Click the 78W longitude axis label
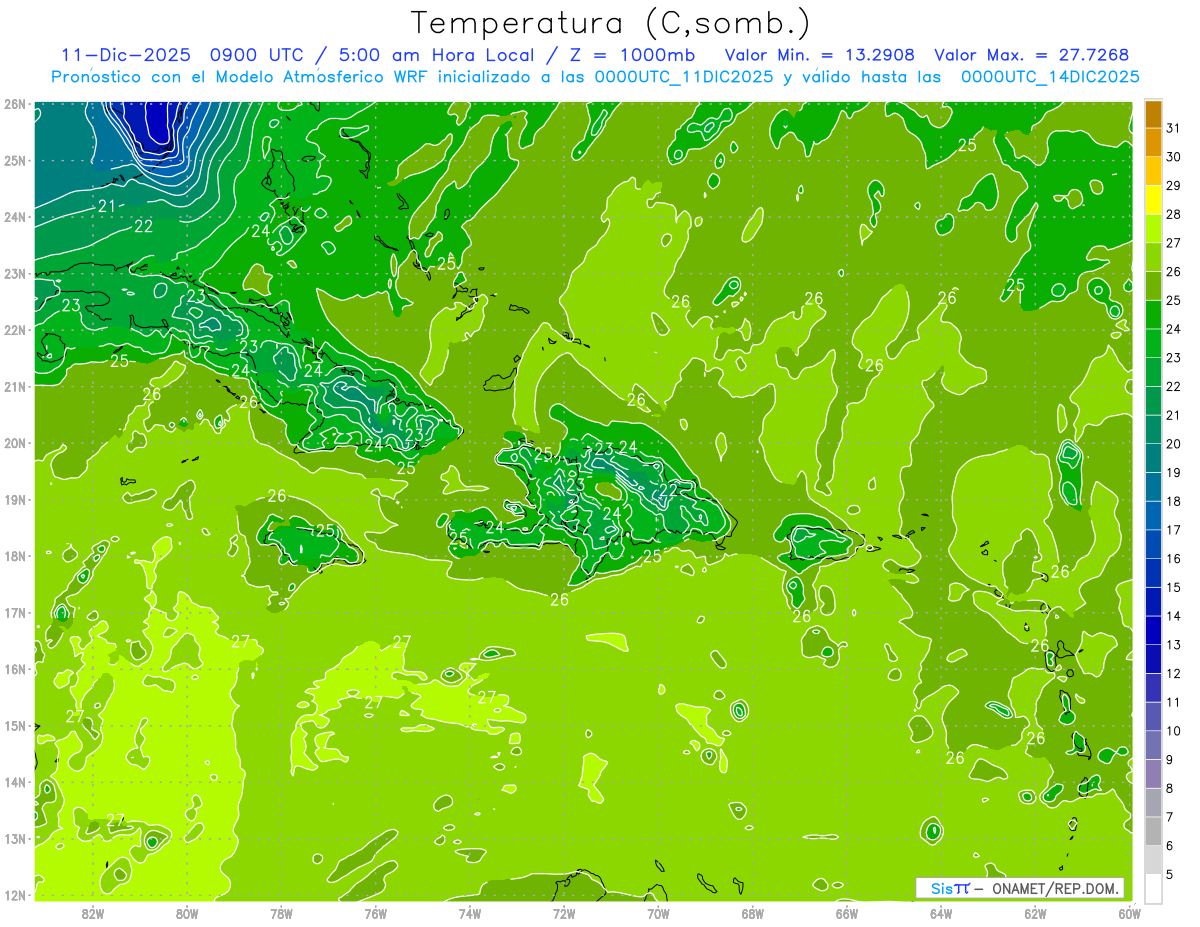 pyautogui.click(x=281, y=913)
